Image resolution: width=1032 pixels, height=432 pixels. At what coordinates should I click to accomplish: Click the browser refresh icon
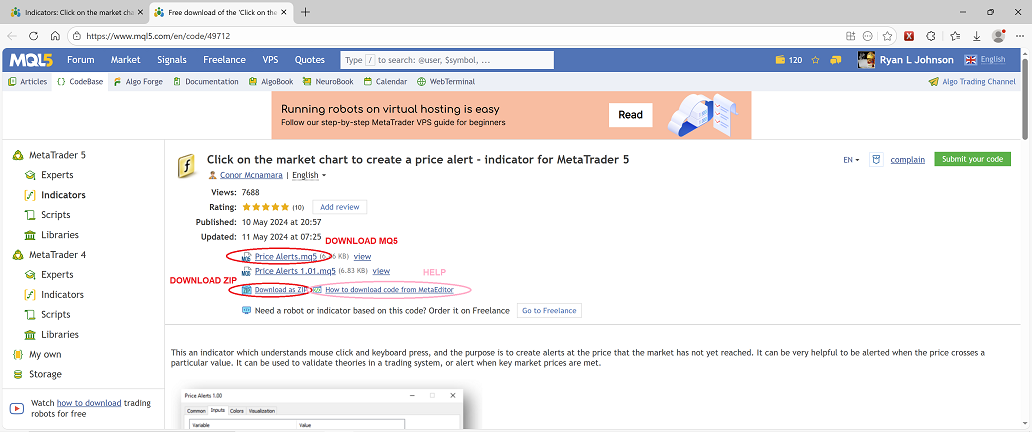pyautogui.click(x=34, y=36)
